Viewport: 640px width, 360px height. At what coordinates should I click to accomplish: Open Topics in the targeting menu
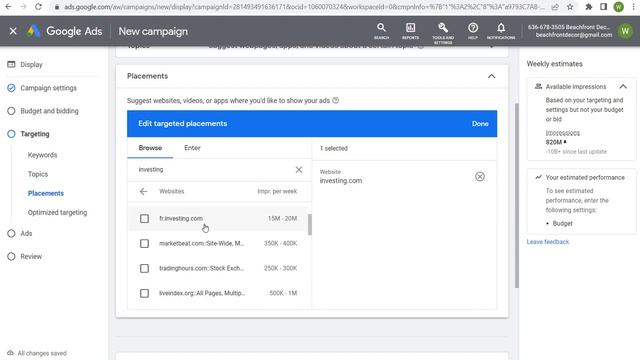click(x=38, y=174)
